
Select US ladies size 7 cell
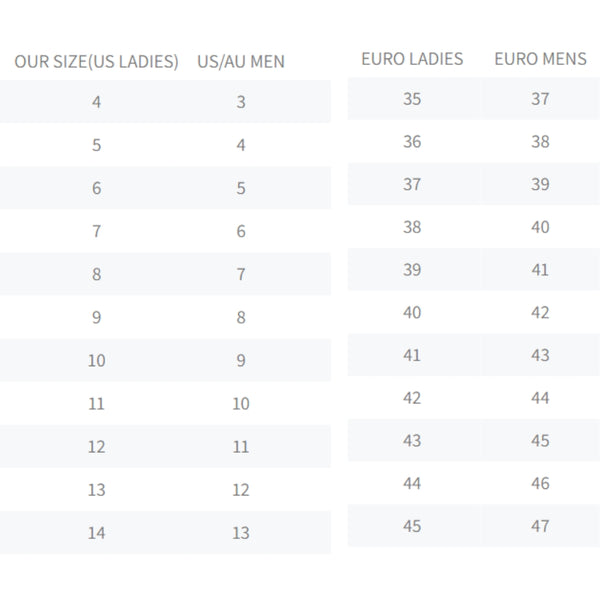tap(96, 231)
